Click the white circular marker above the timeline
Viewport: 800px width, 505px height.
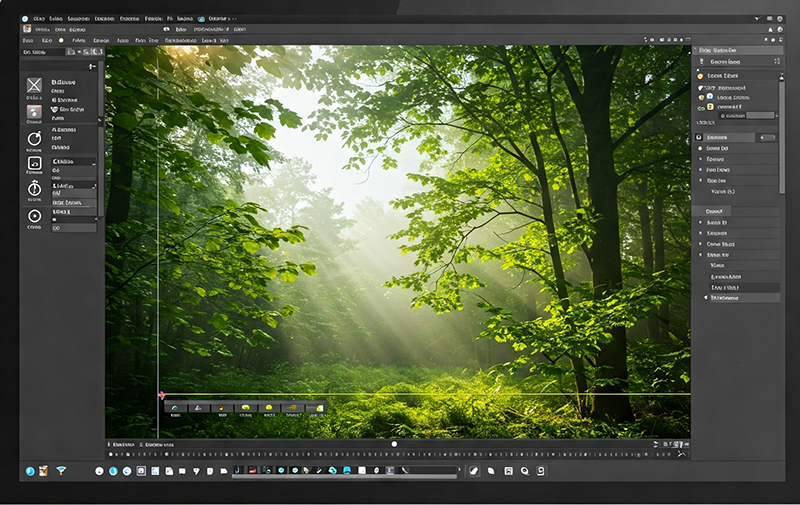point(394,443)
